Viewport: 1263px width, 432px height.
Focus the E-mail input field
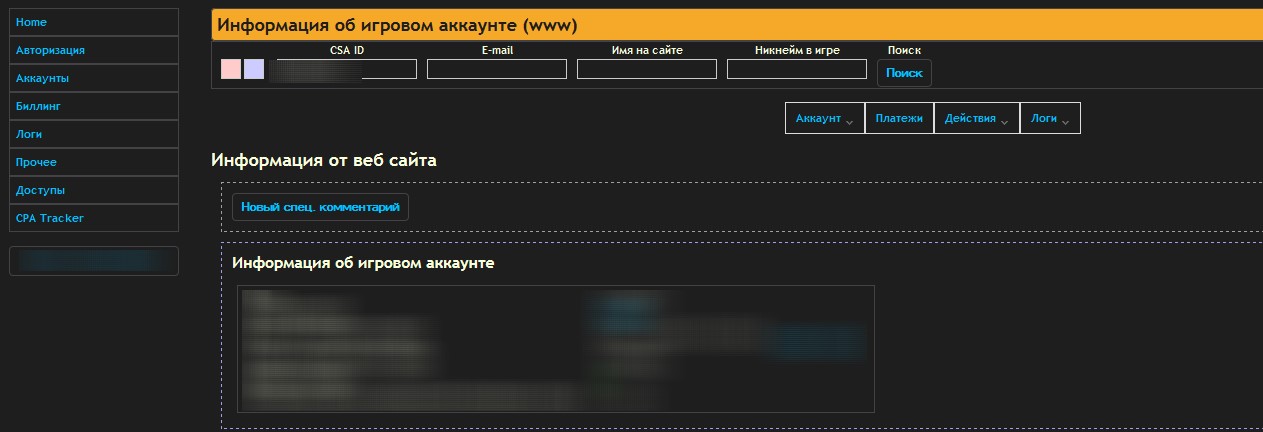click(497, 69)
